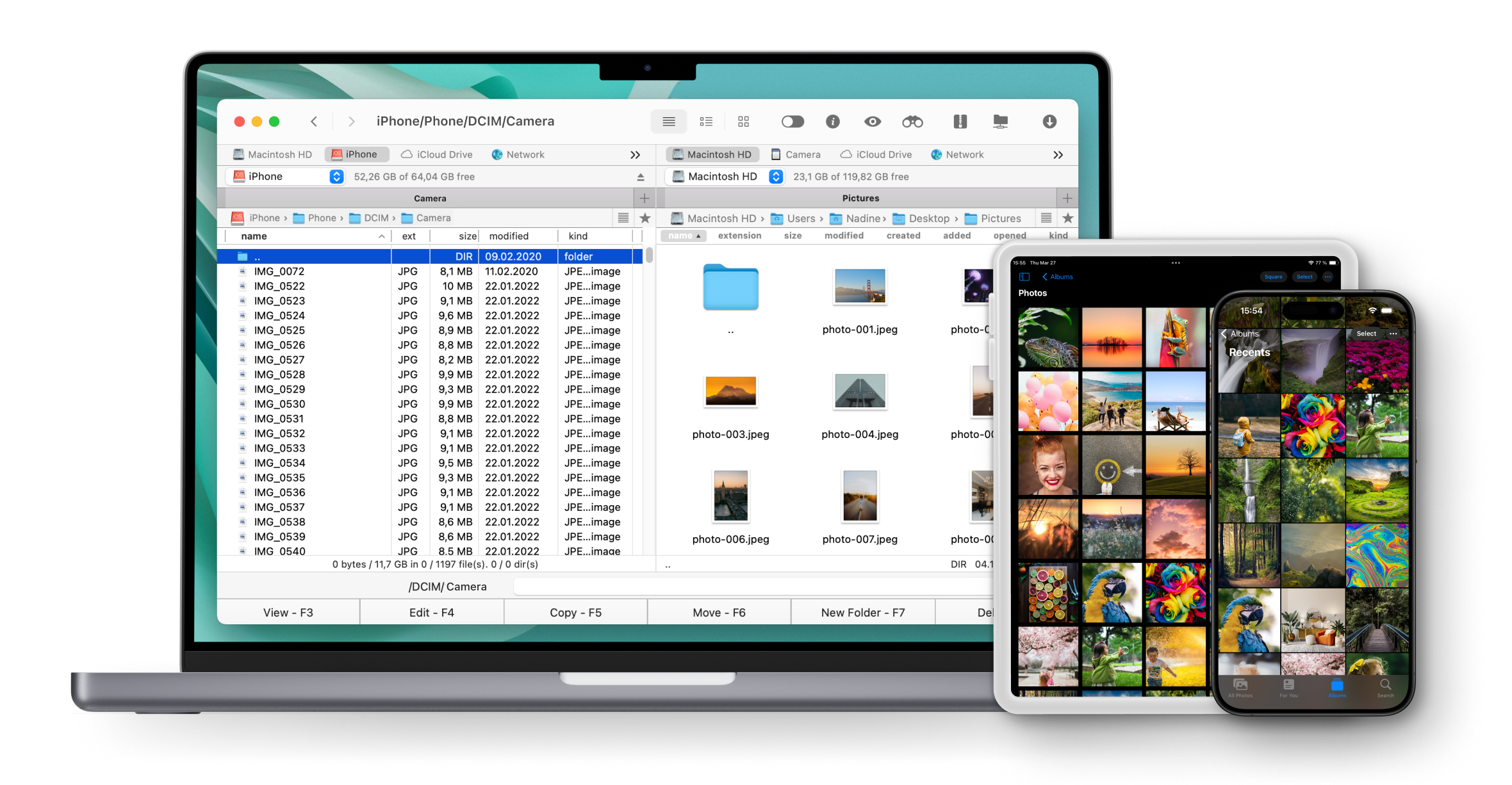The image size is (1512, 785).
Task: Switch to brief list view icon
Action: 706,122
